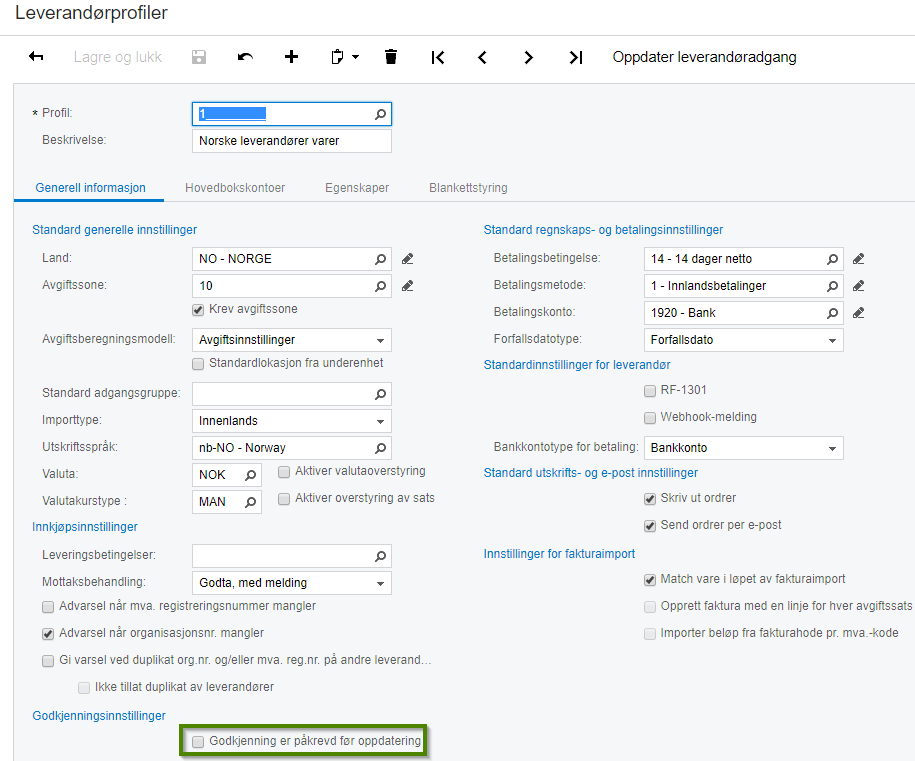
Task: Click the back arrow toolbar icon
Action: click(36, 57)
